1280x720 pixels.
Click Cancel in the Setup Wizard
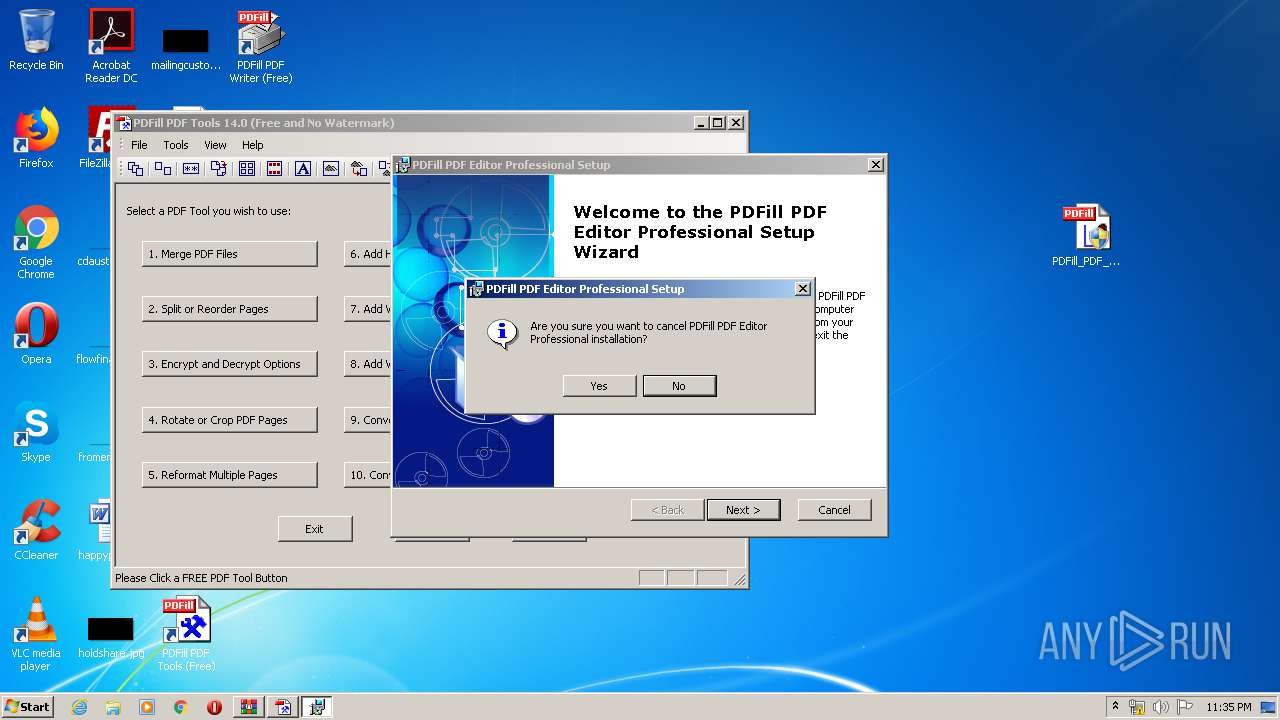pyautogui.click(x=835, y=510)
